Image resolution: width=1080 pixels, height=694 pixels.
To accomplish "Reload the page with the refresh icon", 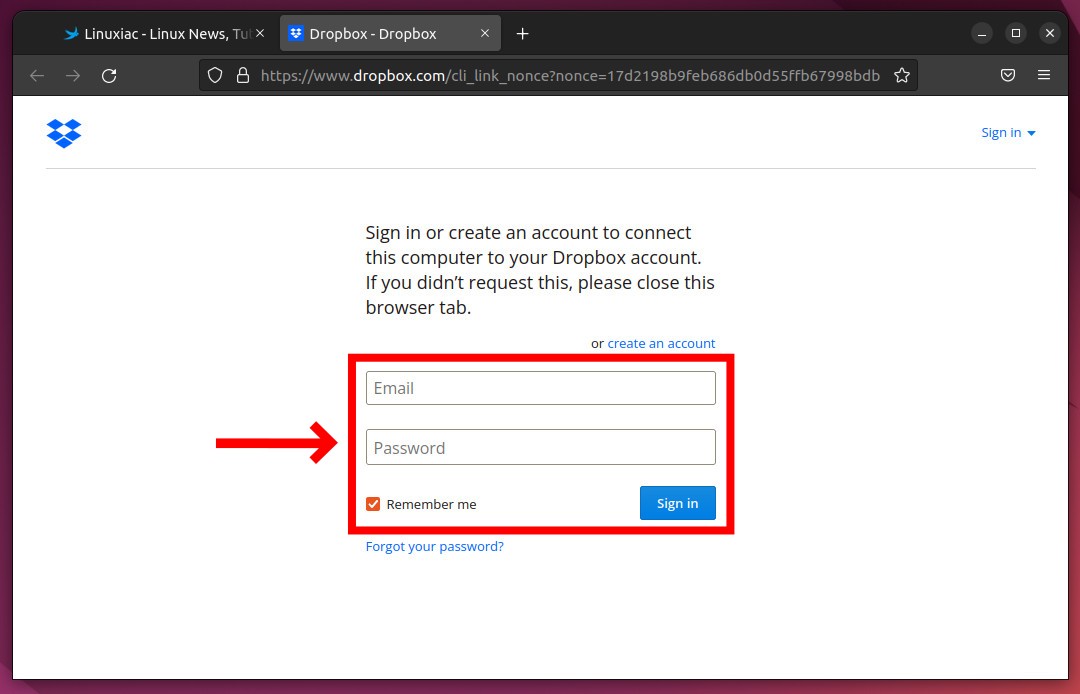I will coord(109,76).
